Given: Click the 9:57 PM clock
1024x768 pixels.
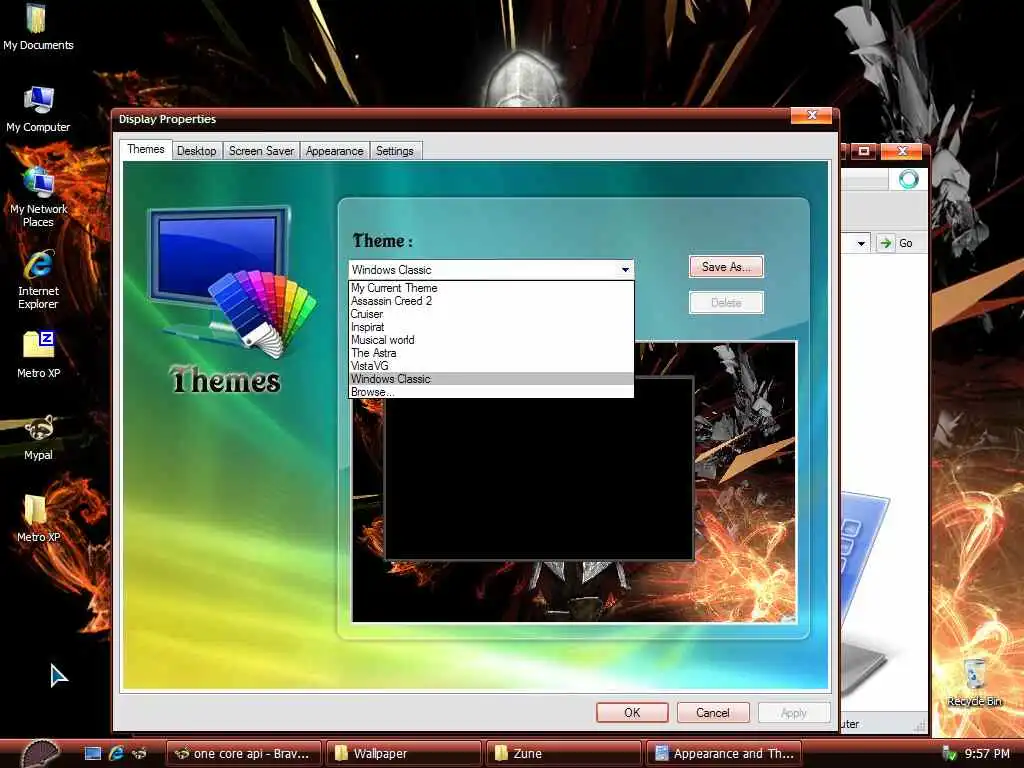Looking at the screenshot, I should point(987,754).
